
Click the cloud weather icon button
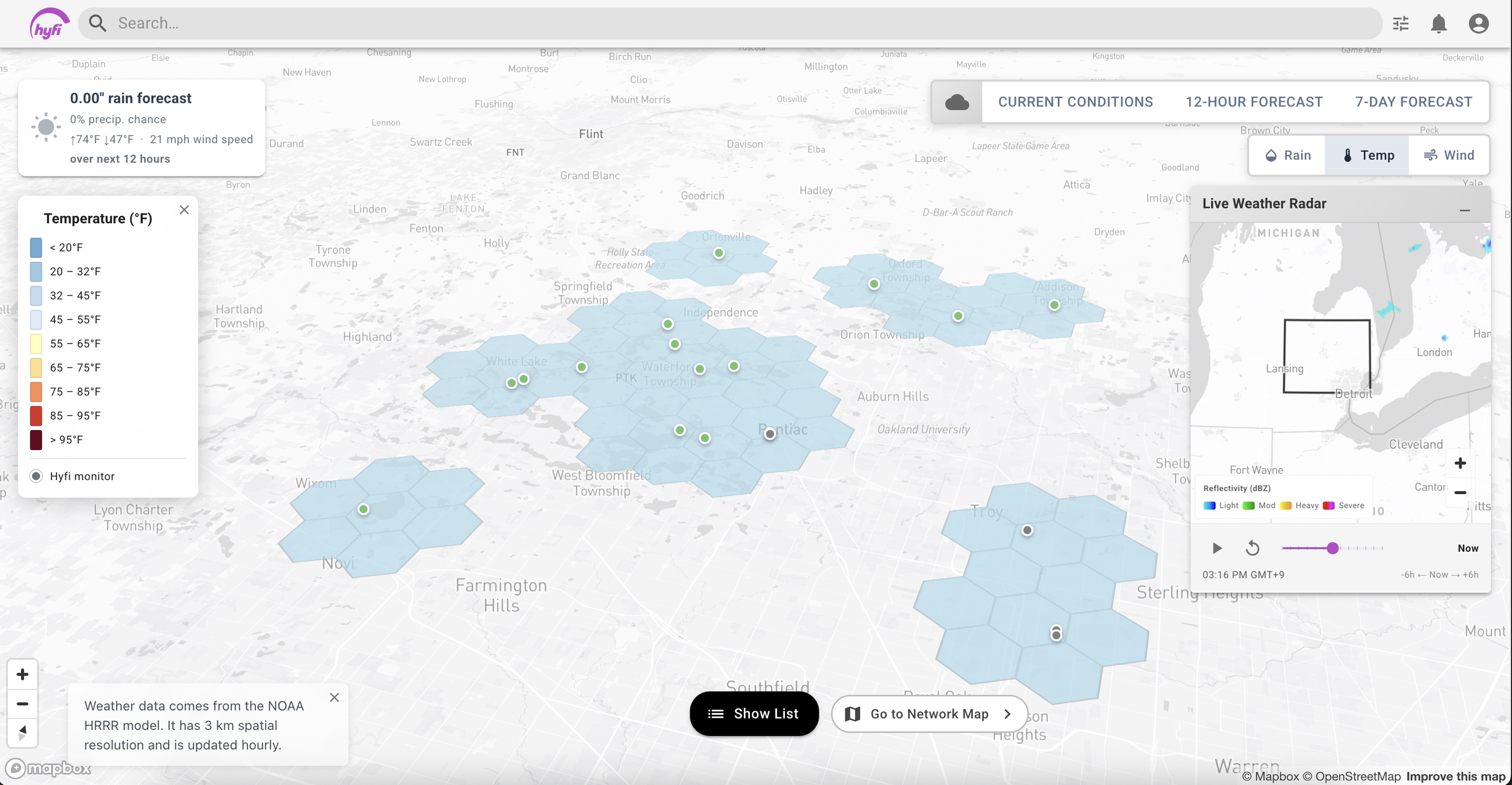(957, 102)
